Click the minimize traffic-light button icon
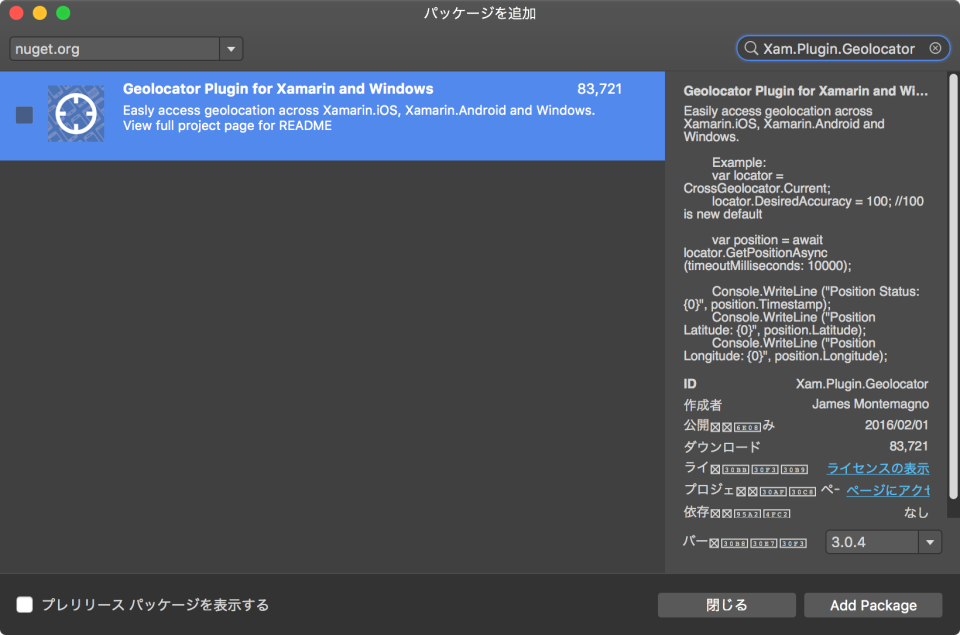The height and width of the screenshot is (635, 960). pyautogui.click(x=38, y=13)
